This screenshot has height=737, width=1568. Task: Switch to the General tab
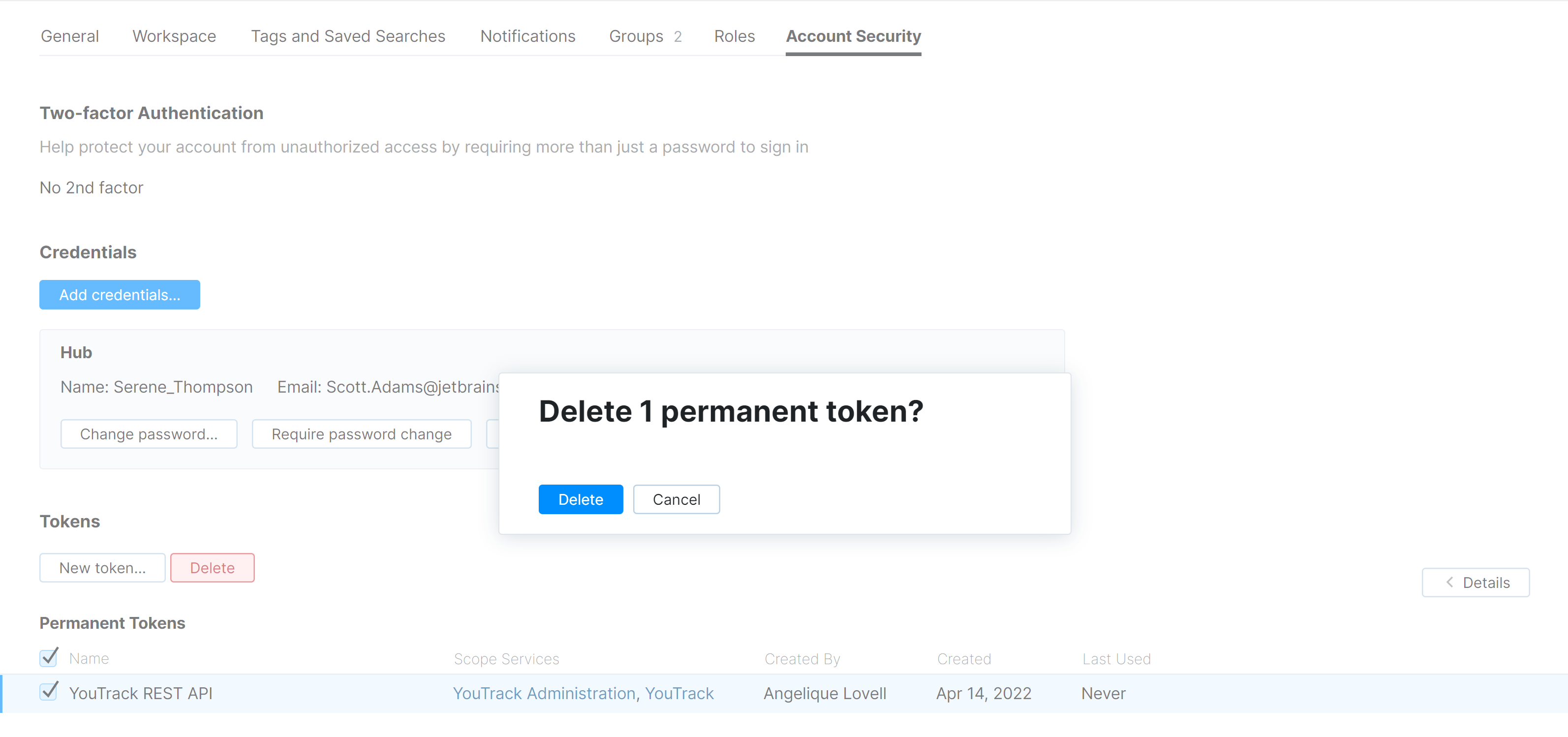[69, 36]
